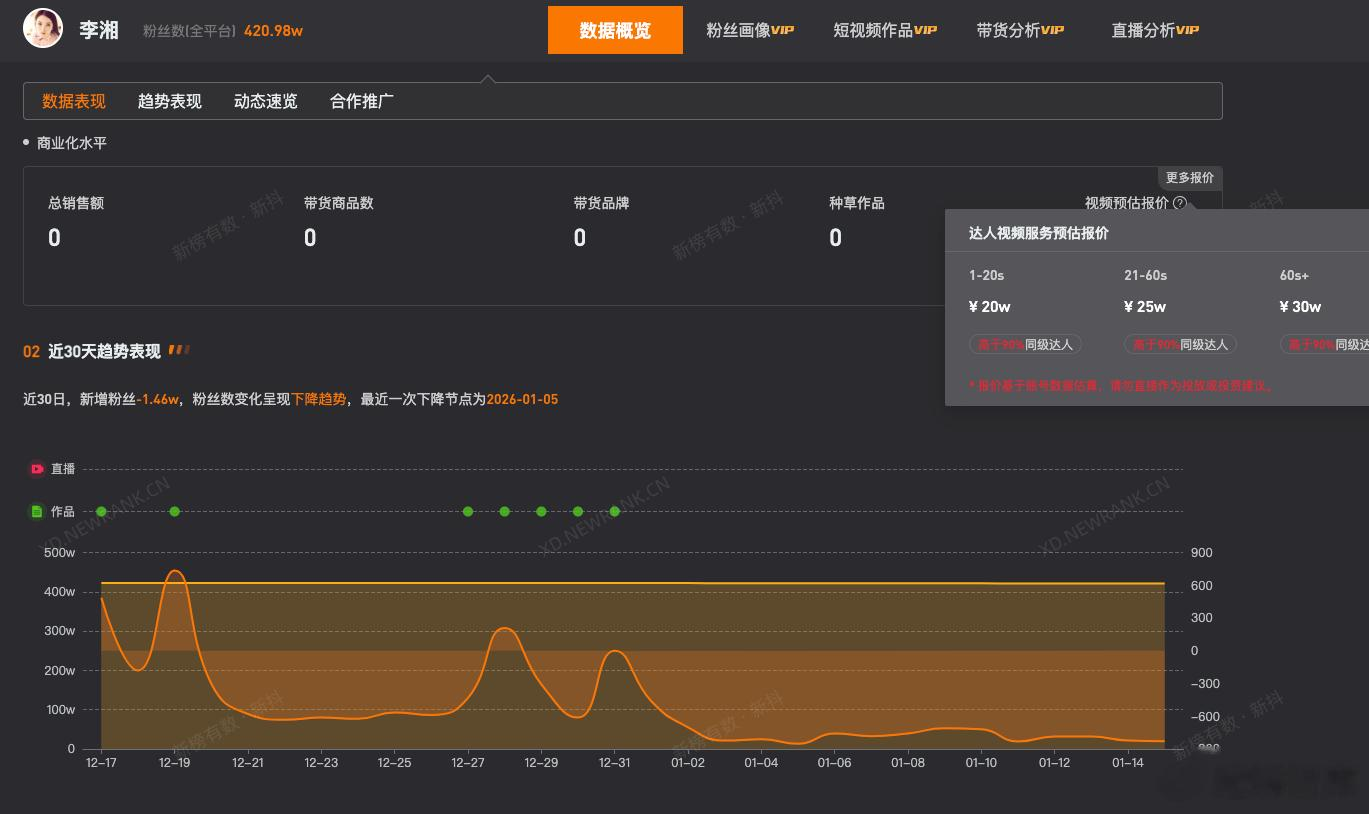Screen dimensions: 1369x814
Task: Click the ¥ 20w price for 1-20s
Action: click(990, 307)
